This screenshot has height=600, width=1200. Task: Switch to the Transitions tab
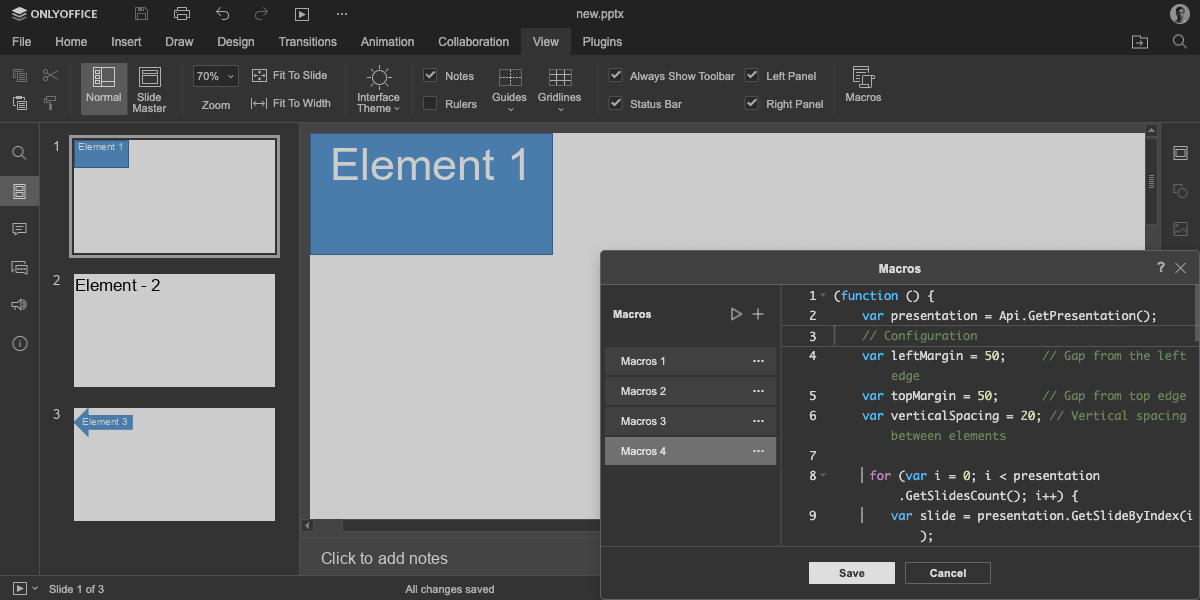[x=308, y=42]
